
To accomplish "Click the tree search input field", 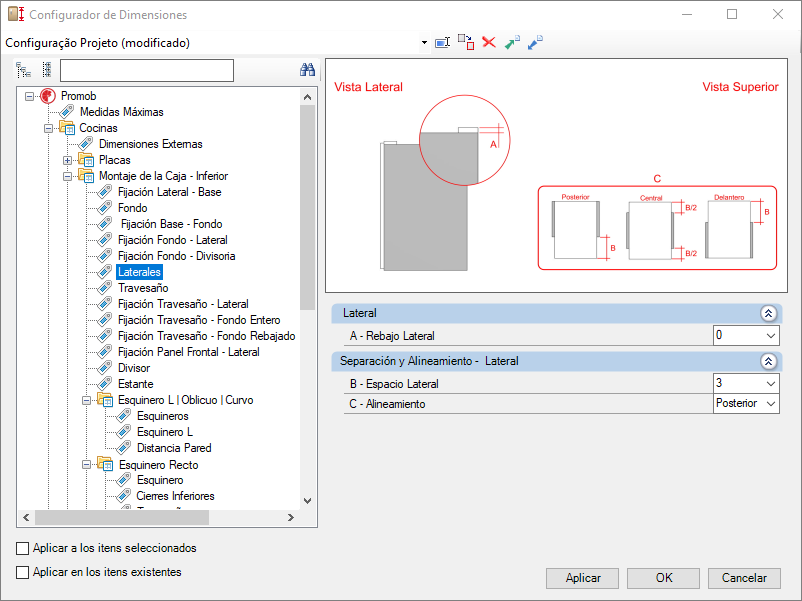I will [x=147, y=71].
